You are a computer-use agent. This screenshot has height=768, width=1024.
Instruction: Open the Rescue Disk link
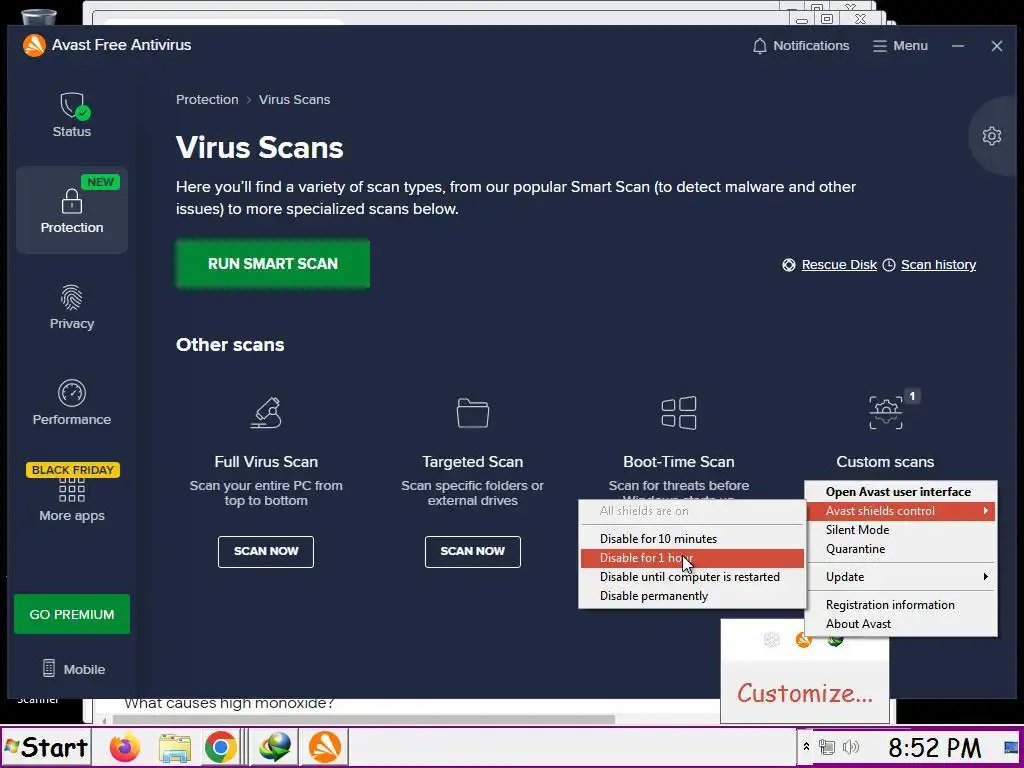tap(839, 264)
